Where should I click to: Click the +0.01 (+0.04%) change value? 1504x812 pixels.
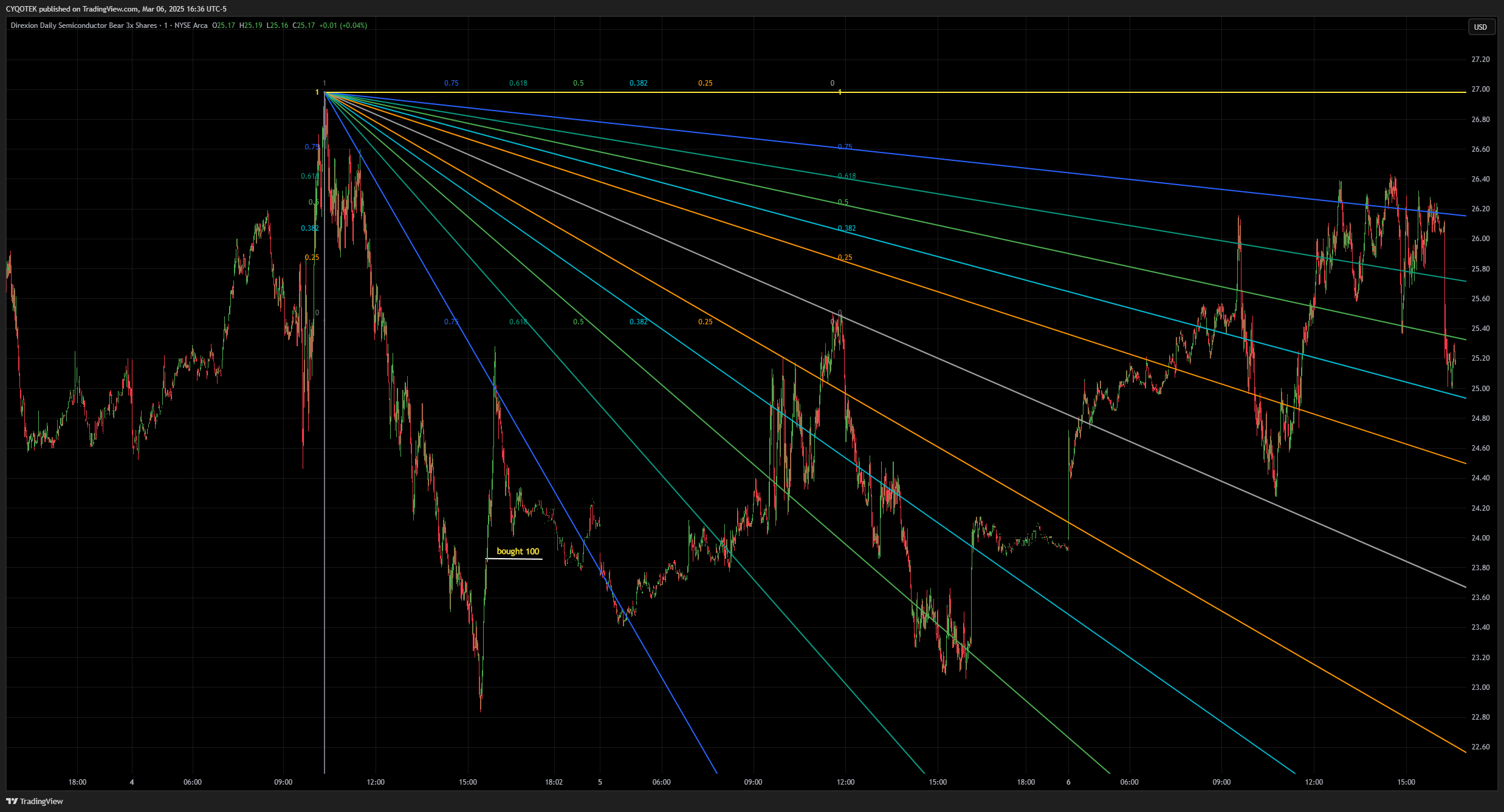coord(343,26)
